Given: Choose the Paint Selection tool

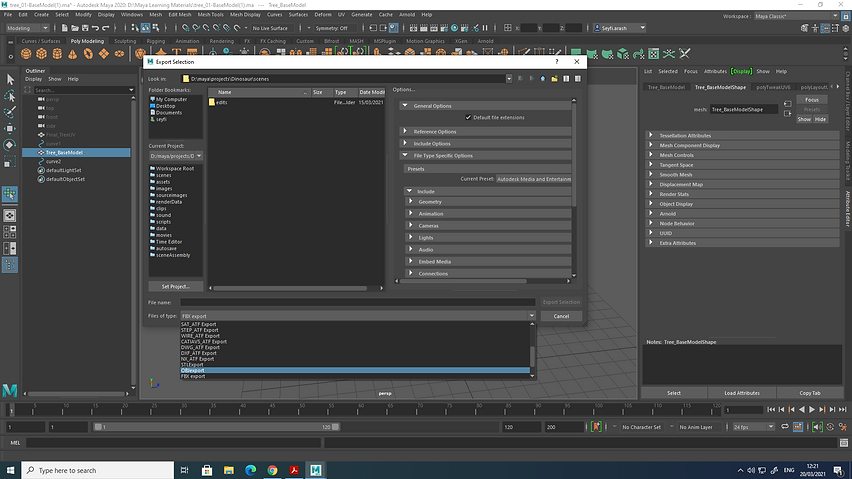Looking at the screenshot, I should (x=10, y=112).
